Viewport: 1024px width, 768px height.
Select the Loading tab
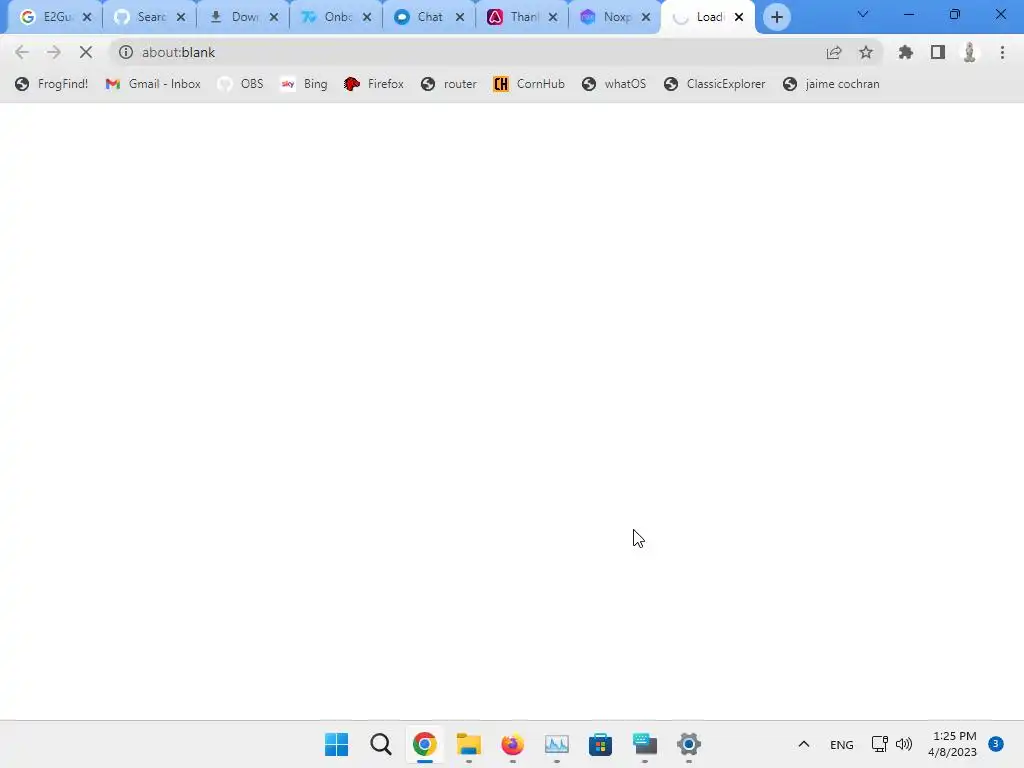[x=700, y=17]
